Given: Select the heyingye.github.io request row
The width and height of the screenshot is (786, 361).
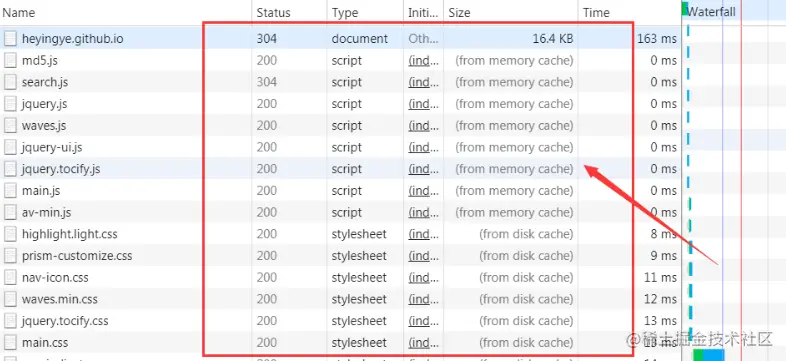Looking at the screenshot, I should click(x=340, y=39).
